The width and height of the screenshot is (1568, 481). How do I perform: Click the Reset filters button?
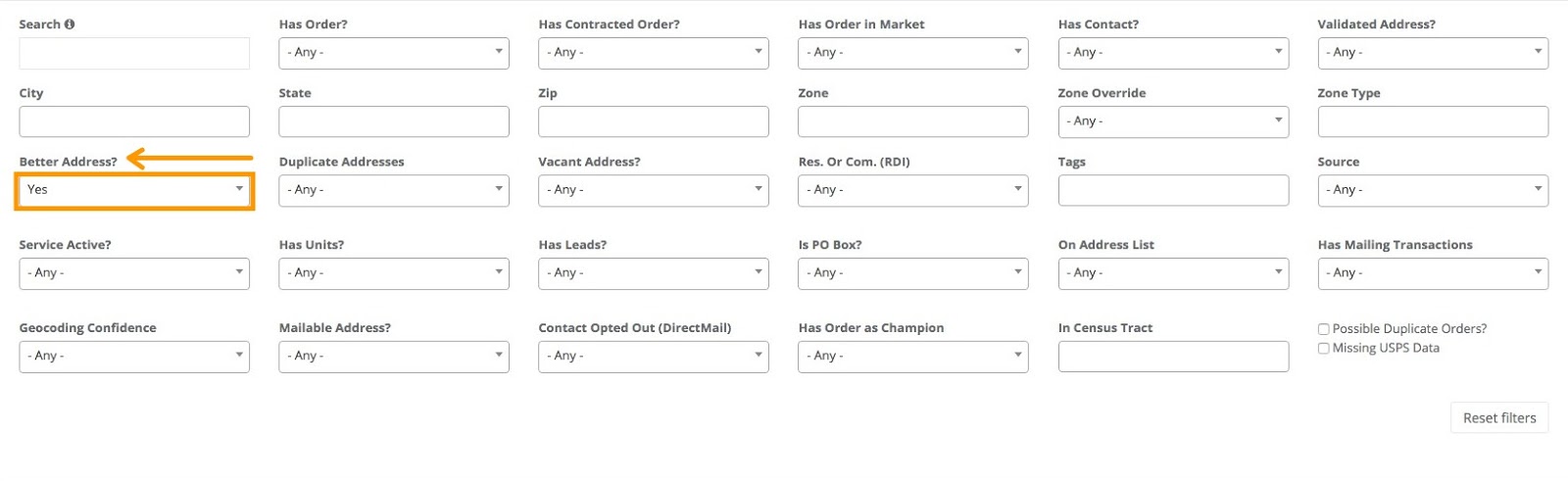pyautogui.click(x=1498, y=418)
